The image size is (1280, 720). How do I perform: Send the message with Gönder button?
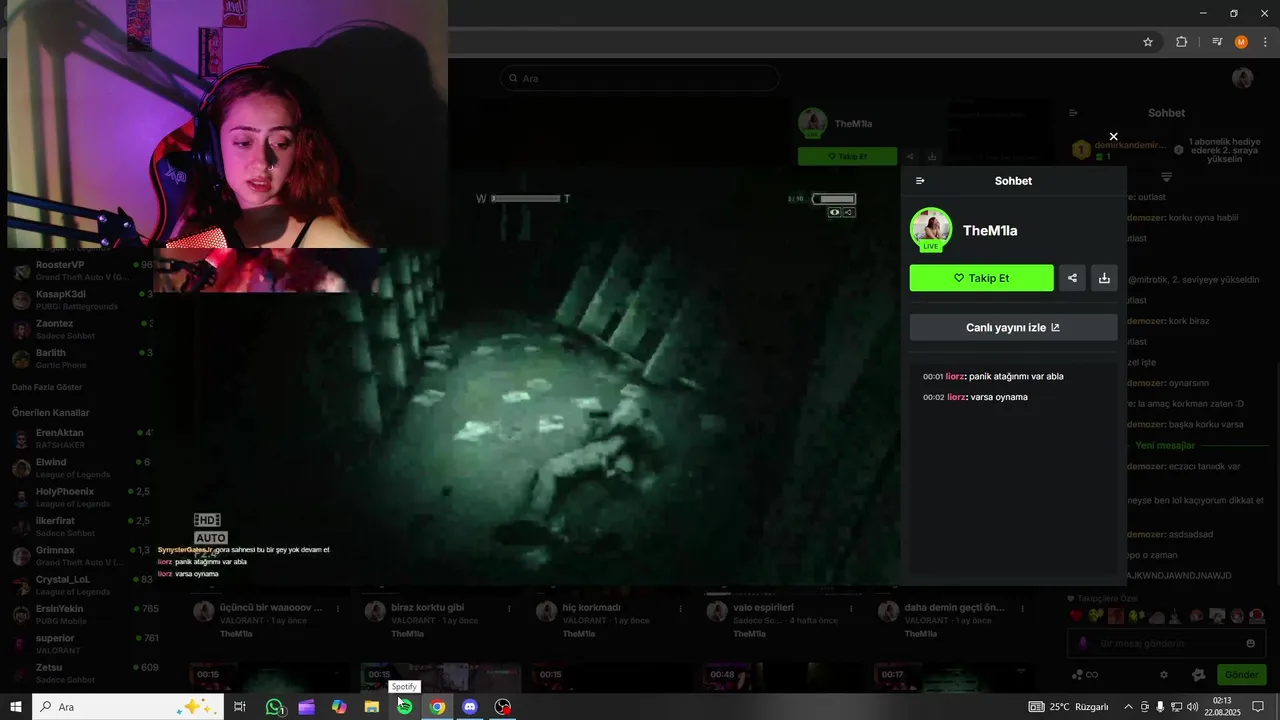[x=1241, y=675]
